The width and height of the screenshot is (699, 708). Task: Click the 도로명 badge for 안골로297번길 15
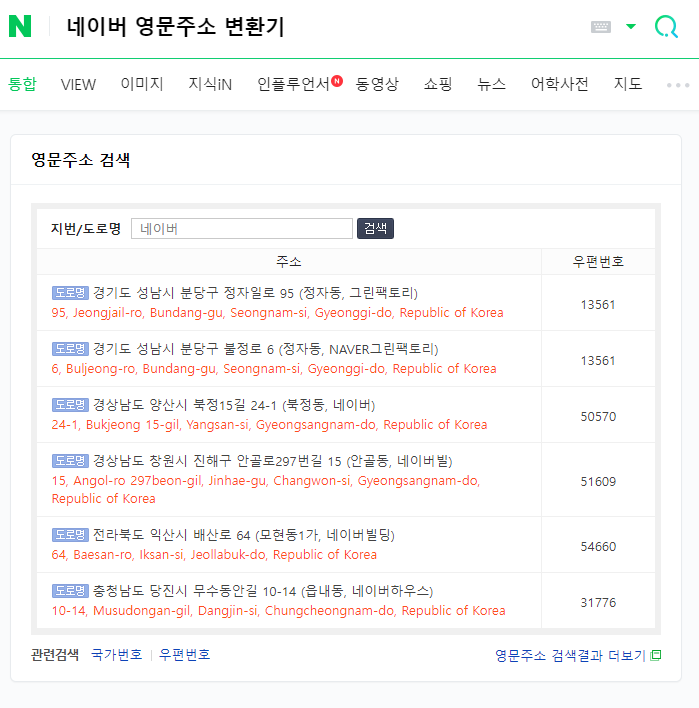point(70,461)
